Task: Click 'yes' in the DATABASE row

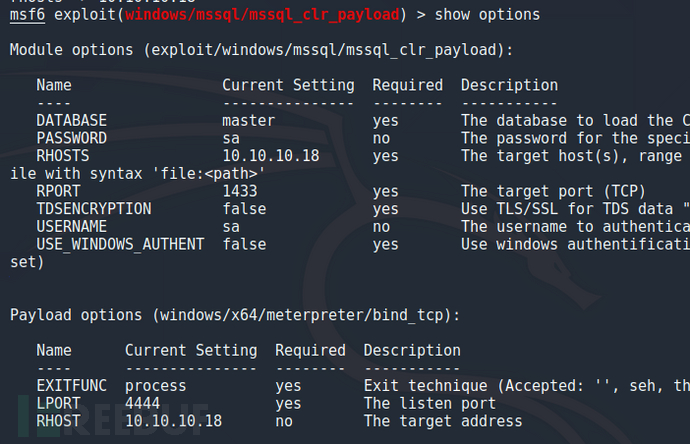Action: click(x=385, y=121)
